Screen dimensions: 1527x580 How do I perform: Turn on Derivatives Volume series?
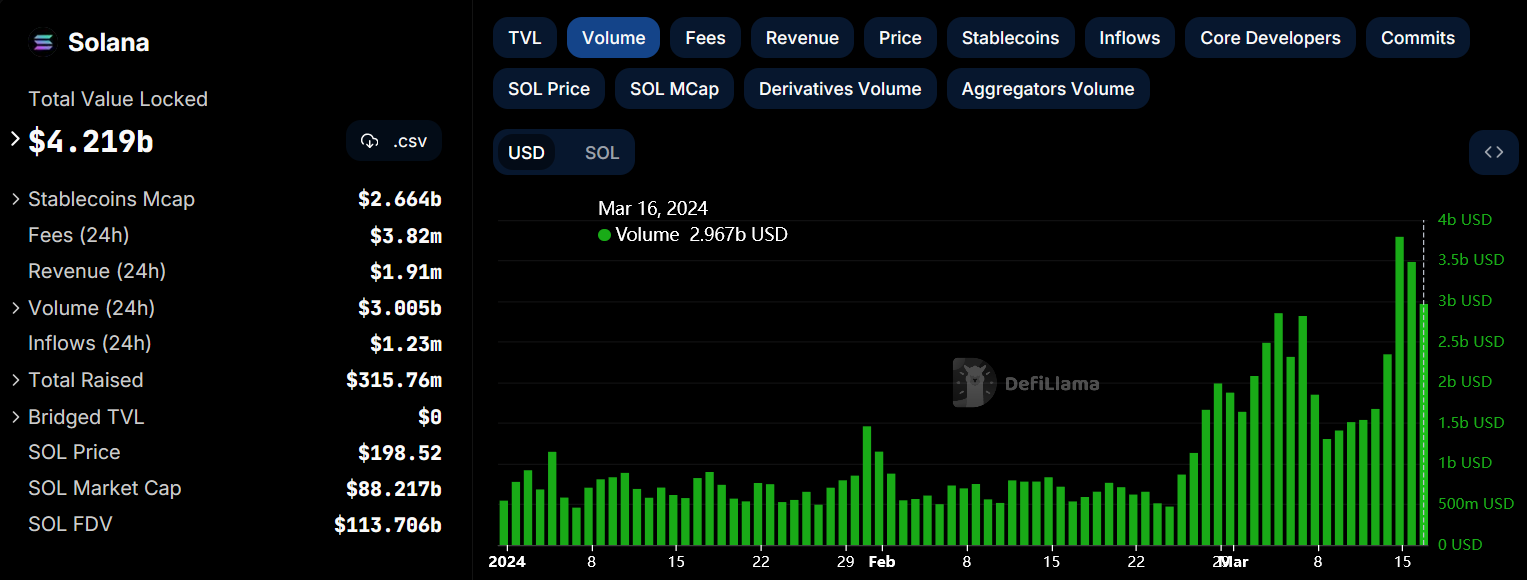[840, 89]
